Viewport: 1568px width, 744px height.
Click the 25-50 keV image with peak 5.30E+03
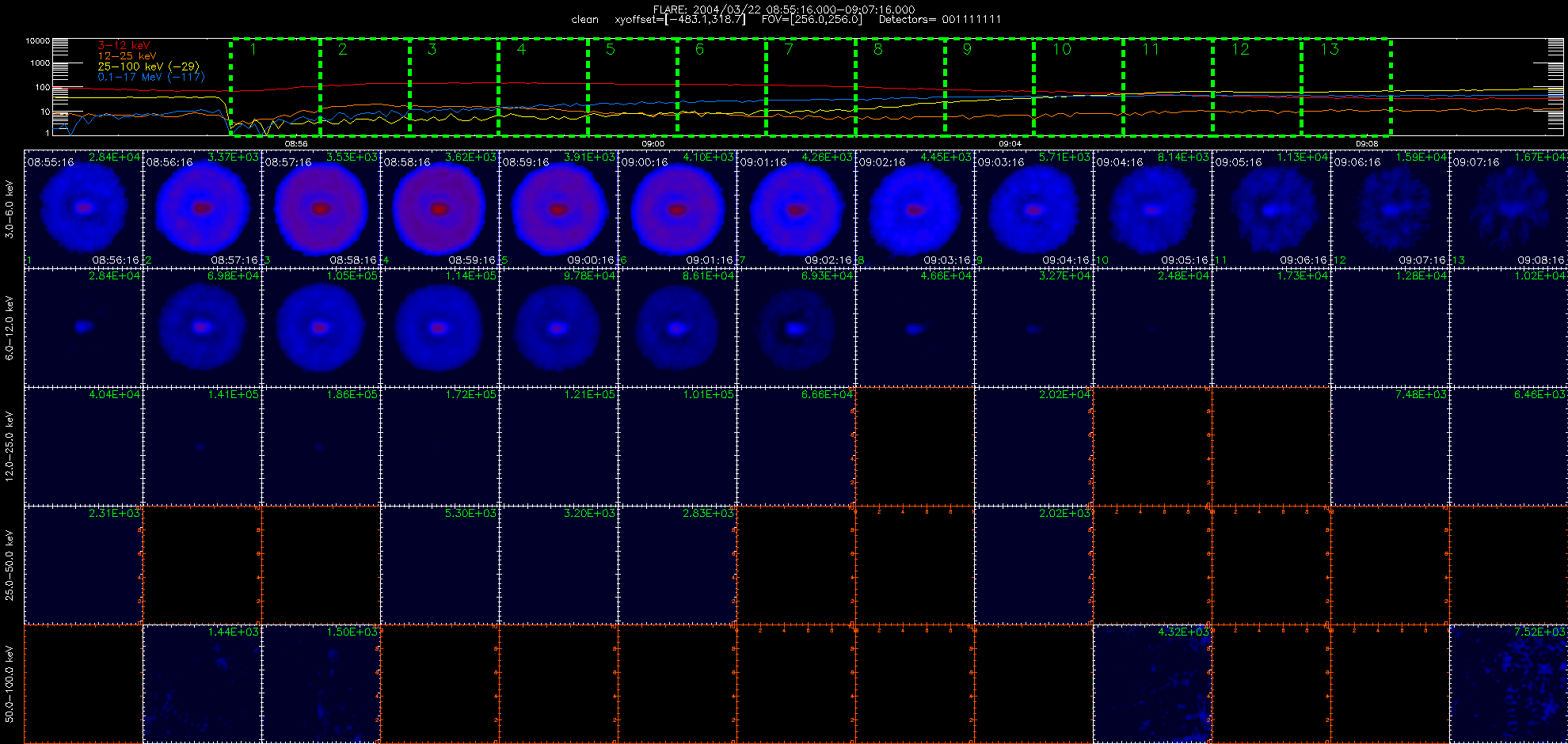point(440,565)
